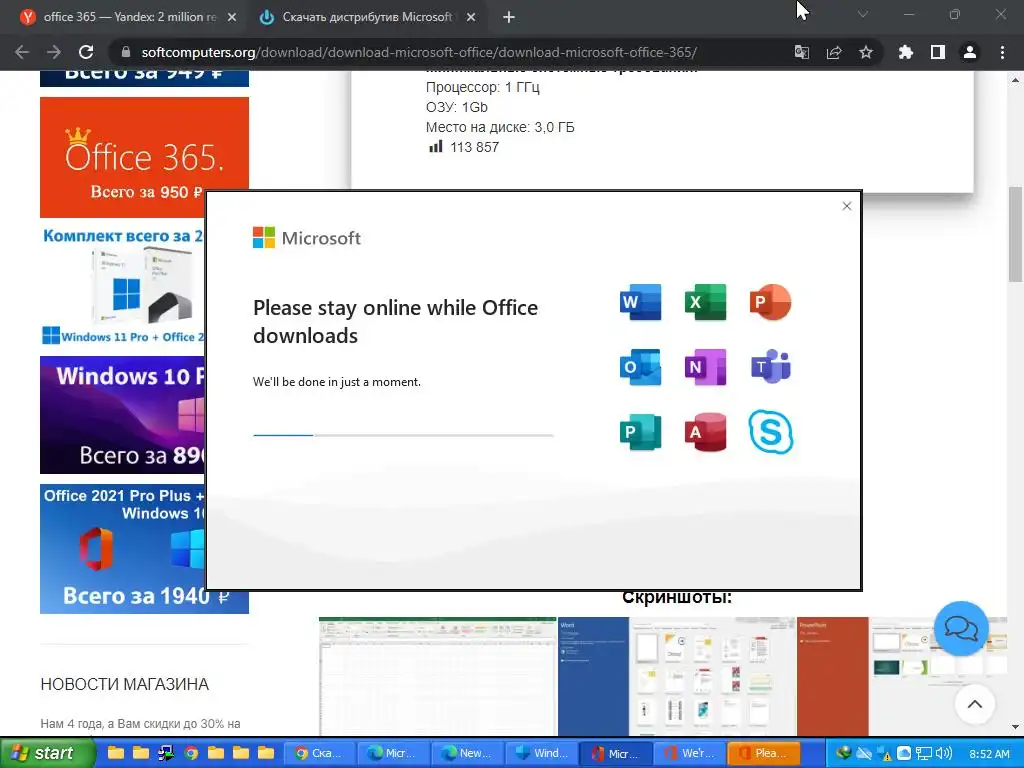Open the Chrome quick launch icon
The image size is (1024, 768).
[191, 753]
